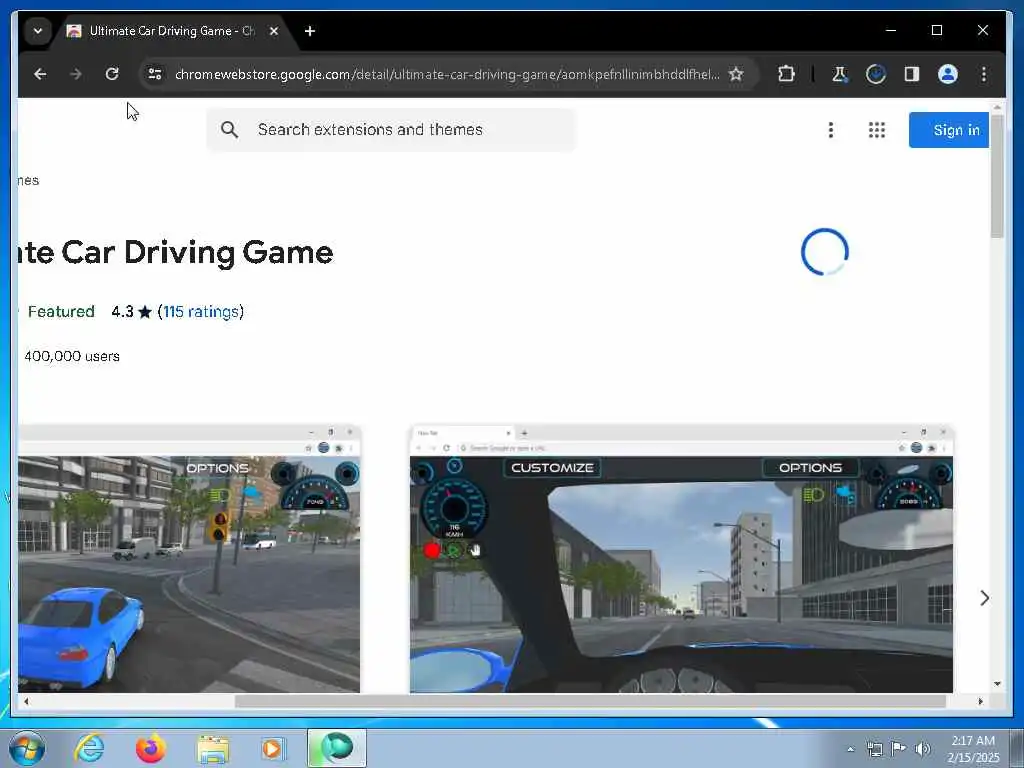
Task: Open the media player taskbar icon
Action: click(x=272, y=748)
